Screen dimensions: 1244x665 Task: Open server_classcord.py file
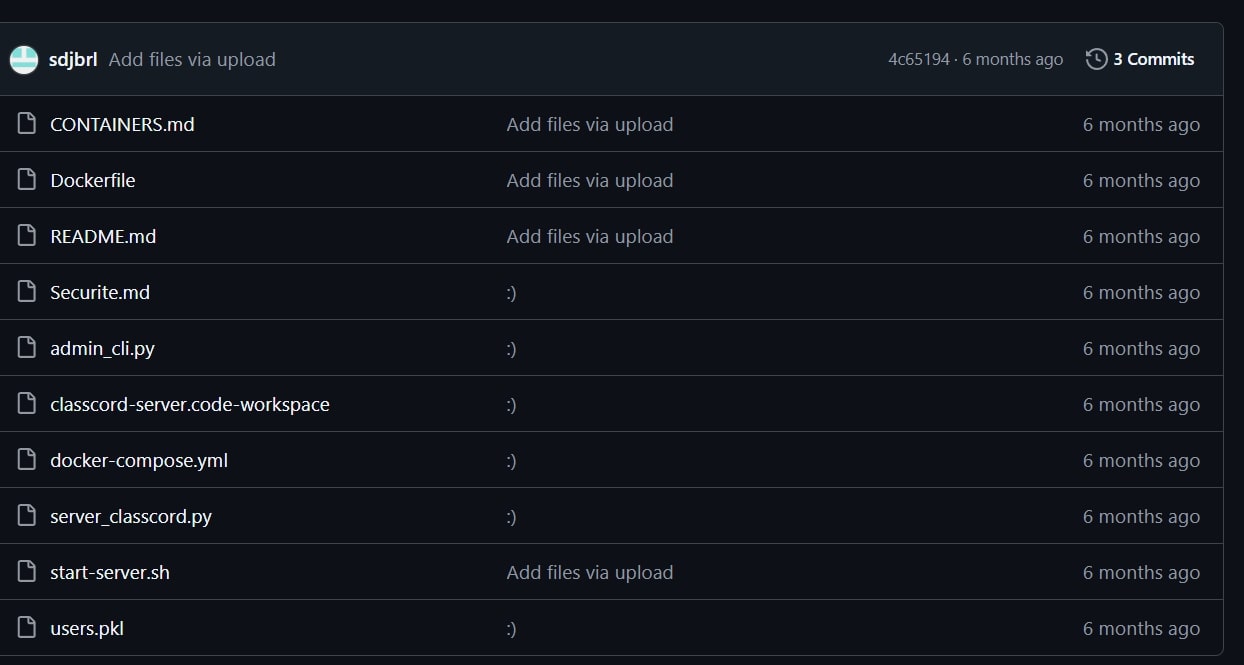click(x=131, y=516)
